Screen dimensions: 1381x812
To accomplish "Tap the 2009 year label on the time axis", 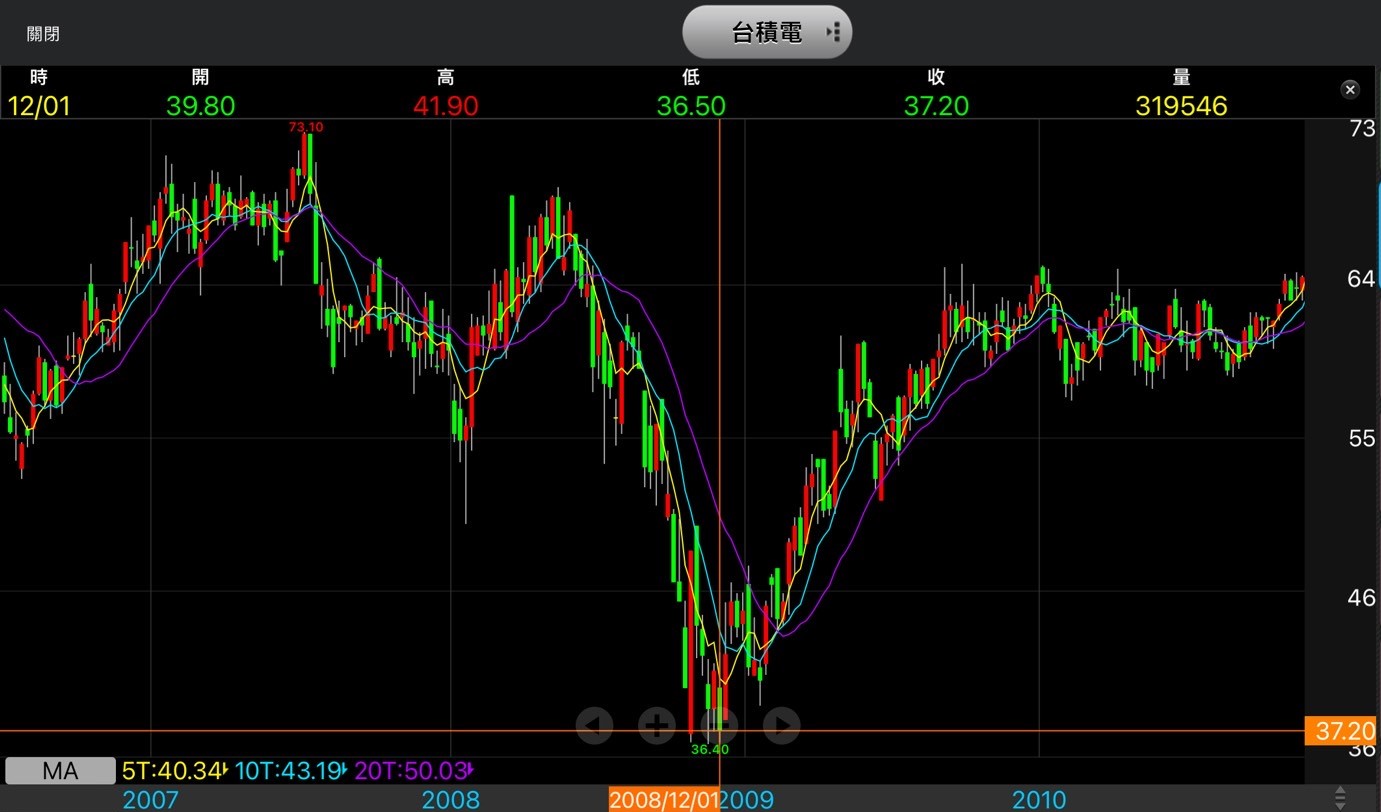I will click(x=746, y=800).
